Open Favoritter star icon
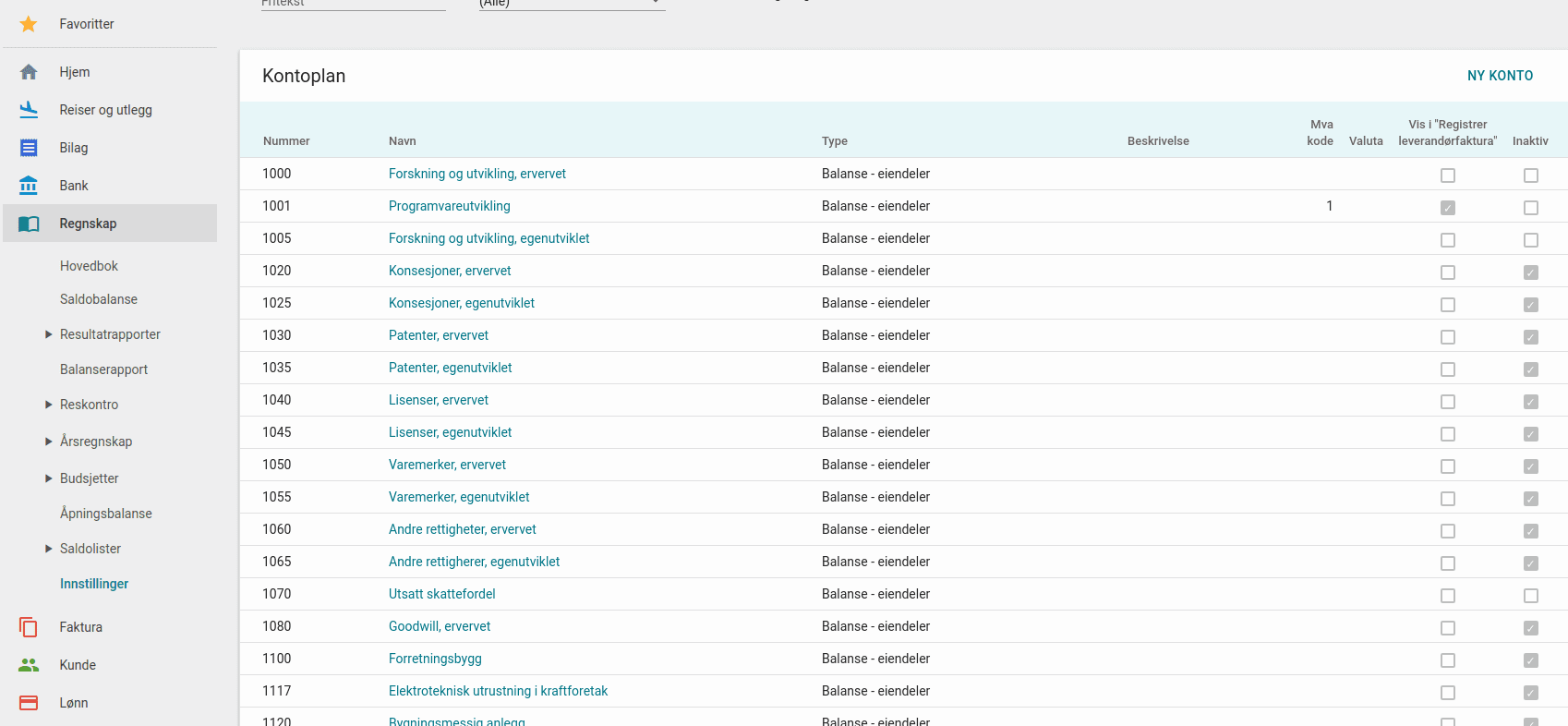Image resolution: width=1568 pixels, height=726 pixels. [29, 24]
